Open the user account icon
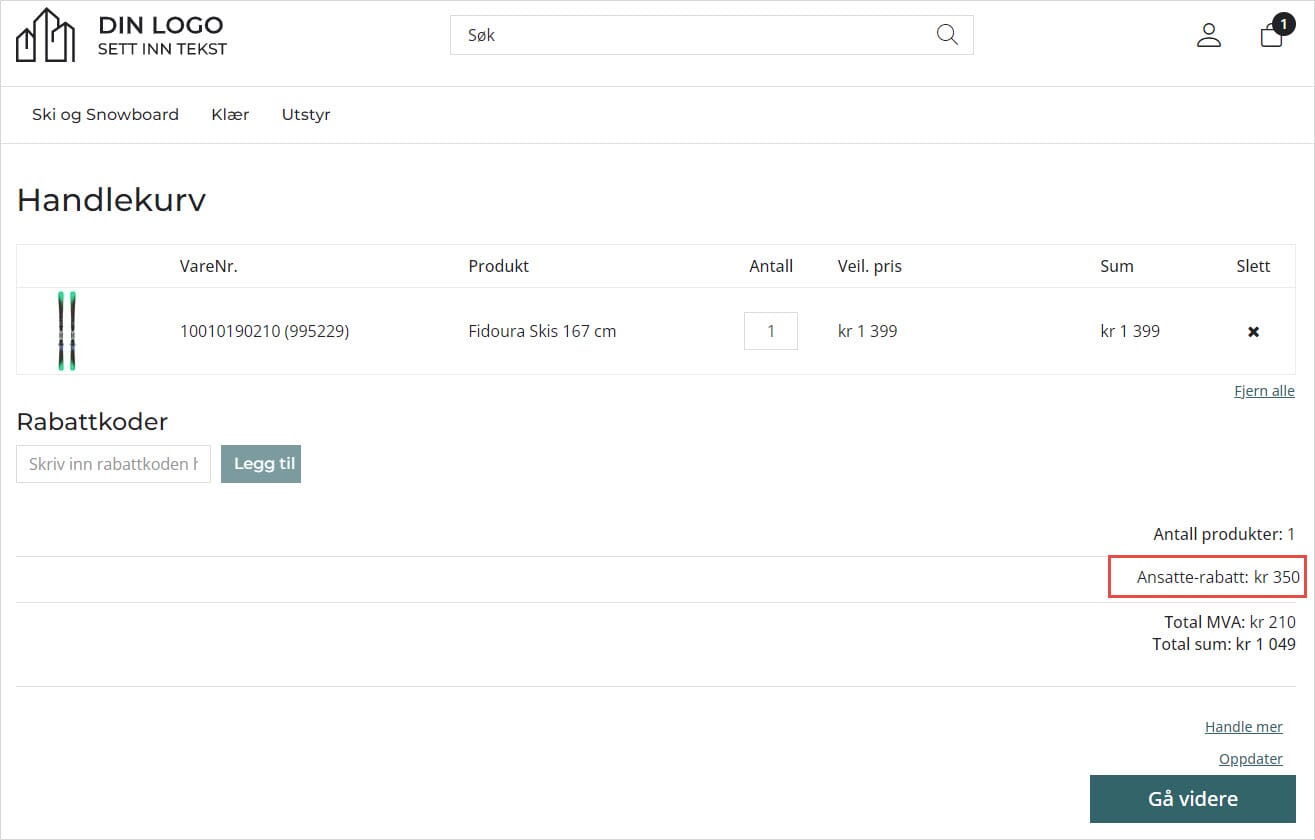This screenshot has width=1315, height=840. (x=1209, y=35)
